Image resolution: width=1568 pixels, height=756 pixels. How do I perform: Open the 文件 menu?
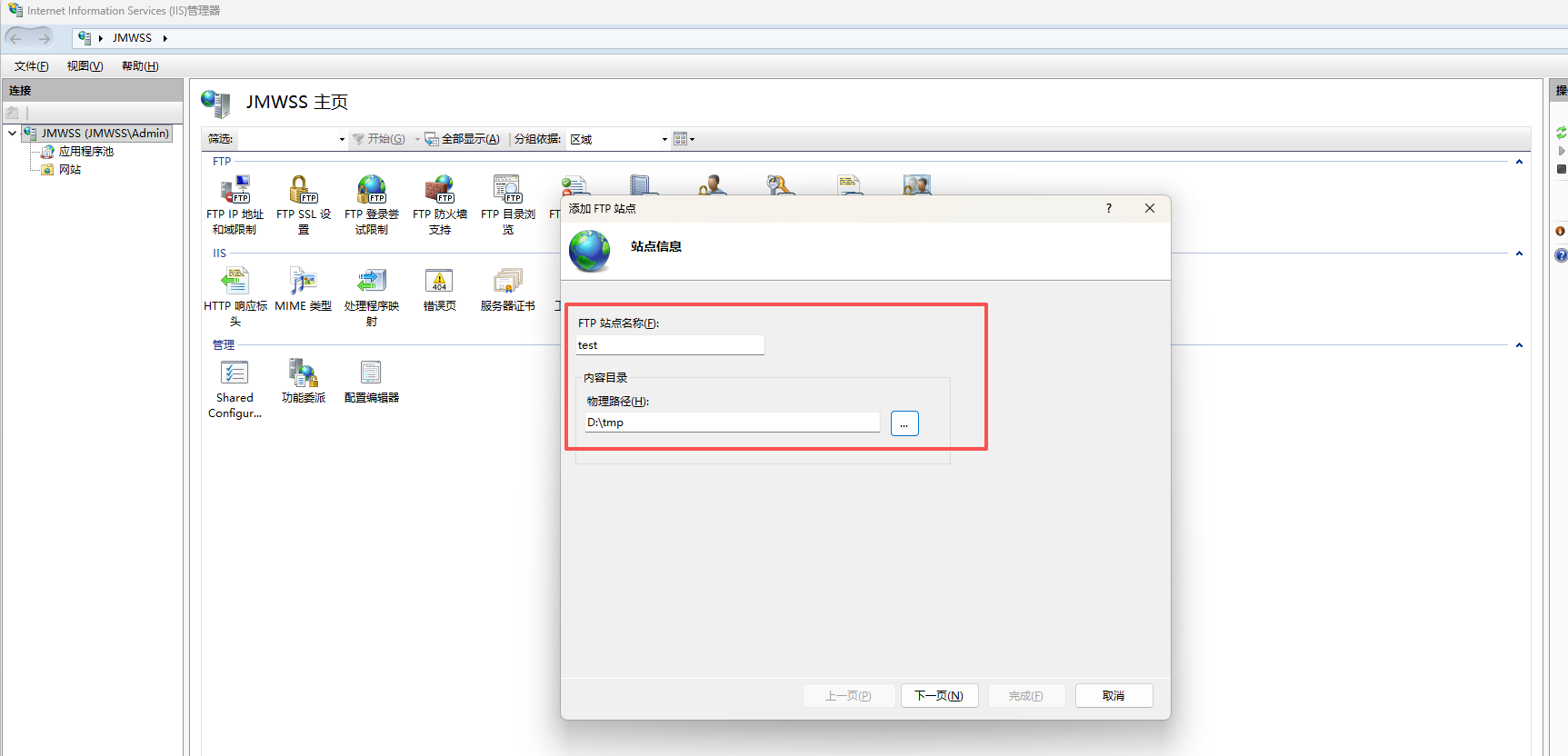[31, 66]
